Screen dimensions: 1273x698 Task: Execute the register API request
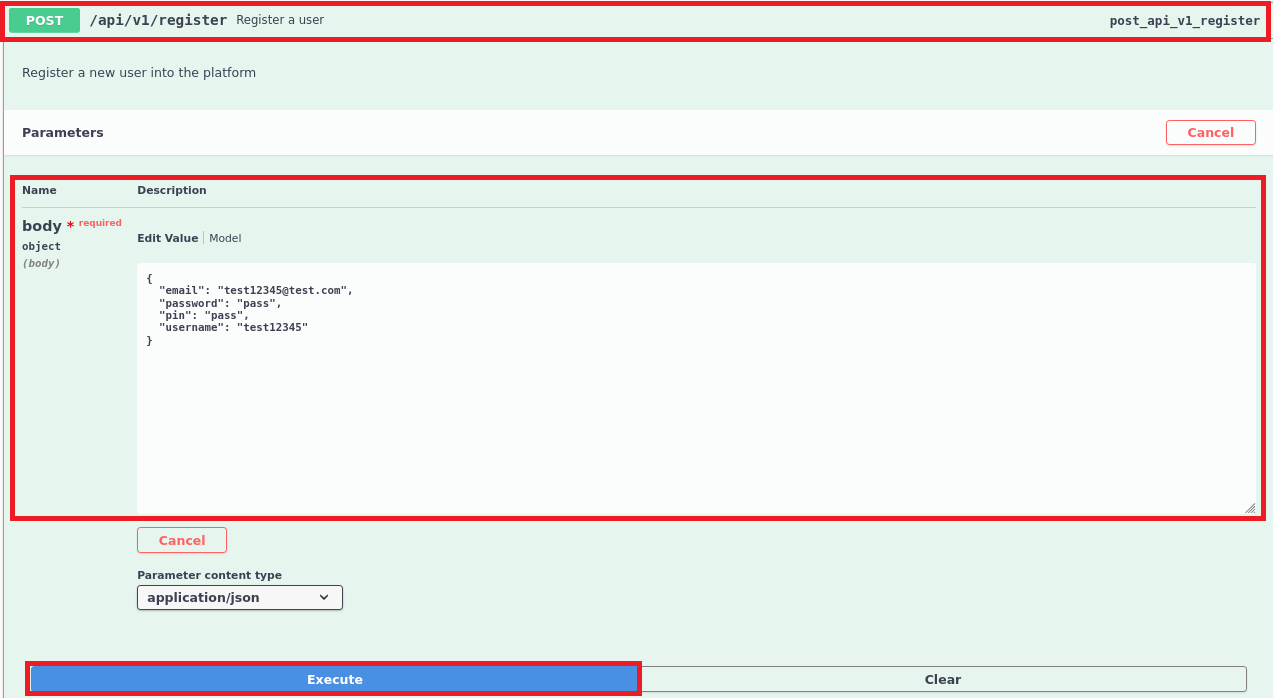click(334, 679)
